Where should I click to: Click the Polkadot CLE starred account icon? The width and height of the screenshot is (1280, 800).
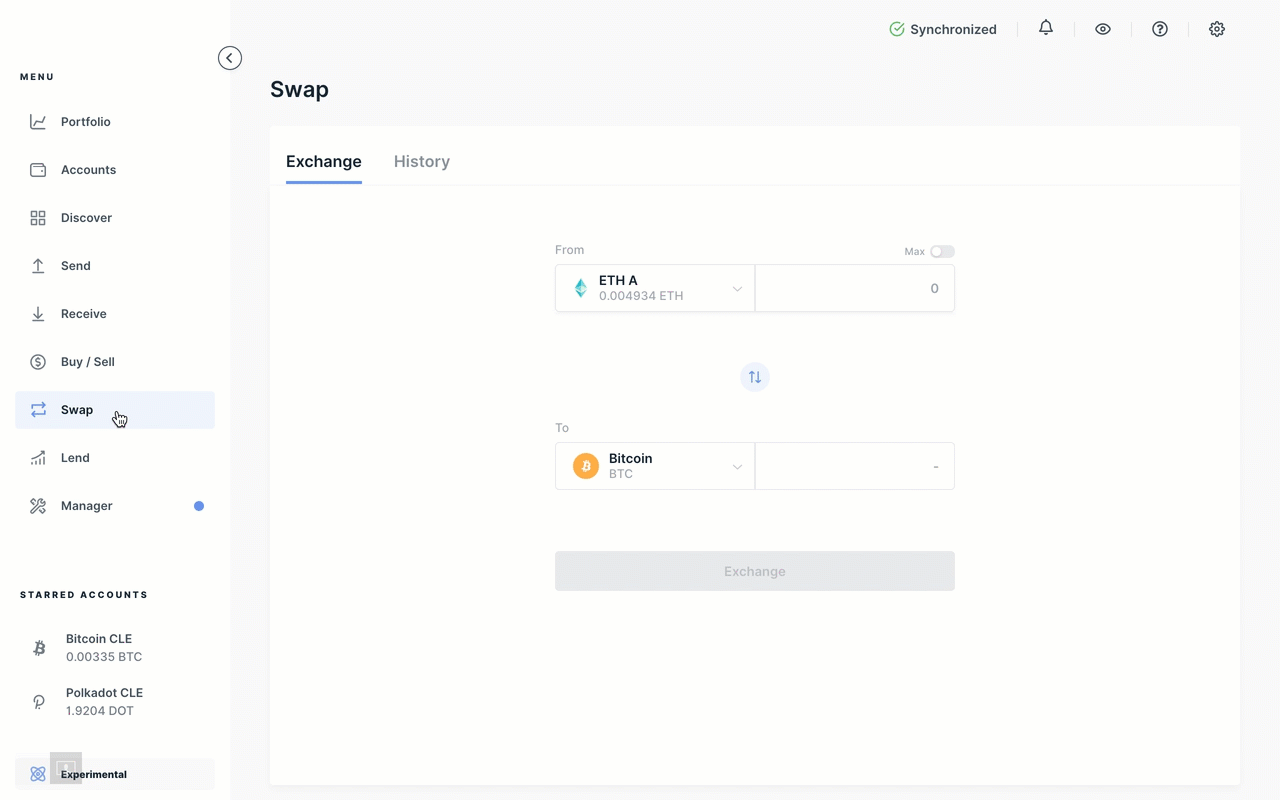point(39,702)
